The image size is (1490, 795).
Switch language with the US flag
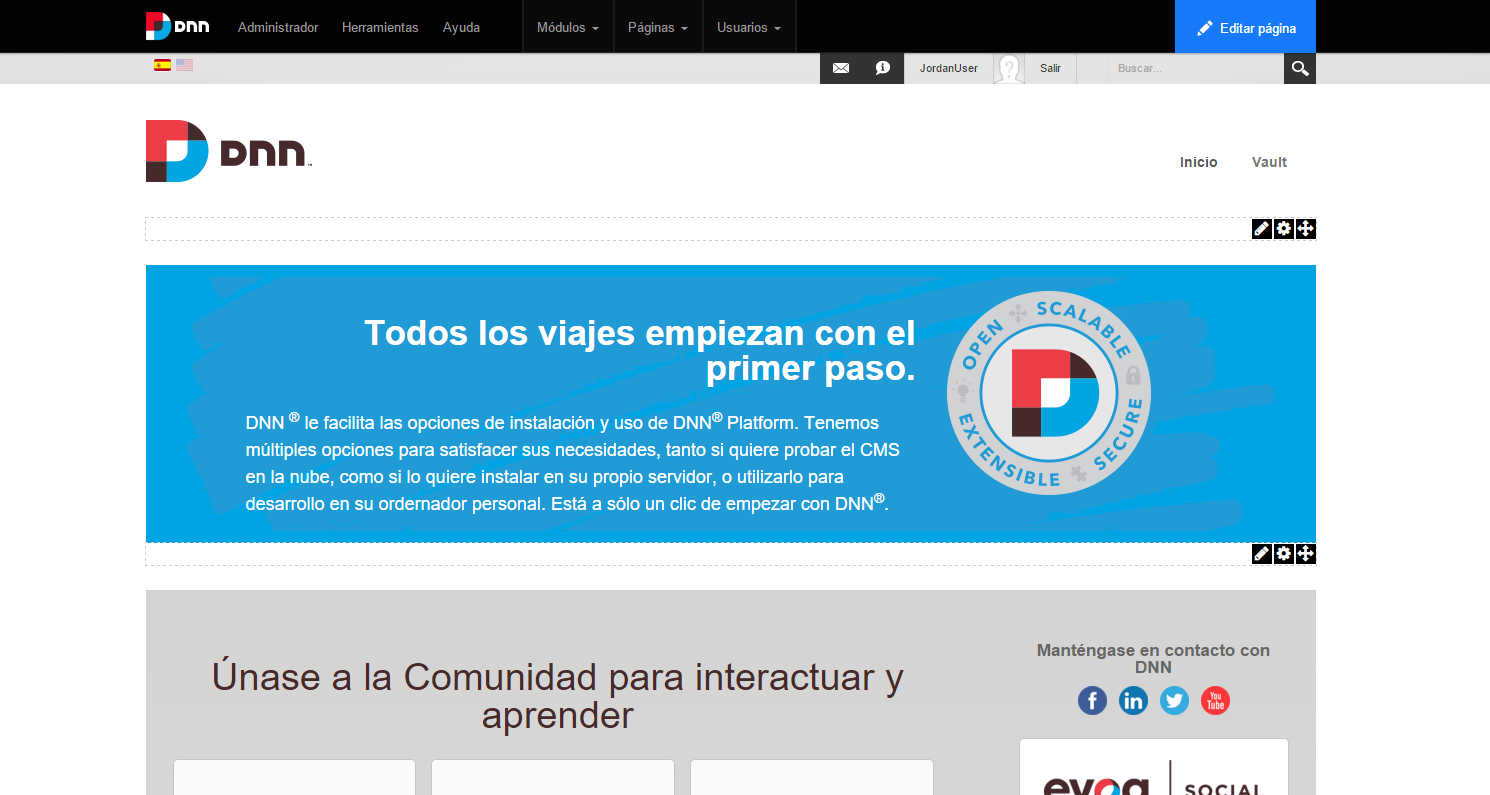point(184,65)
